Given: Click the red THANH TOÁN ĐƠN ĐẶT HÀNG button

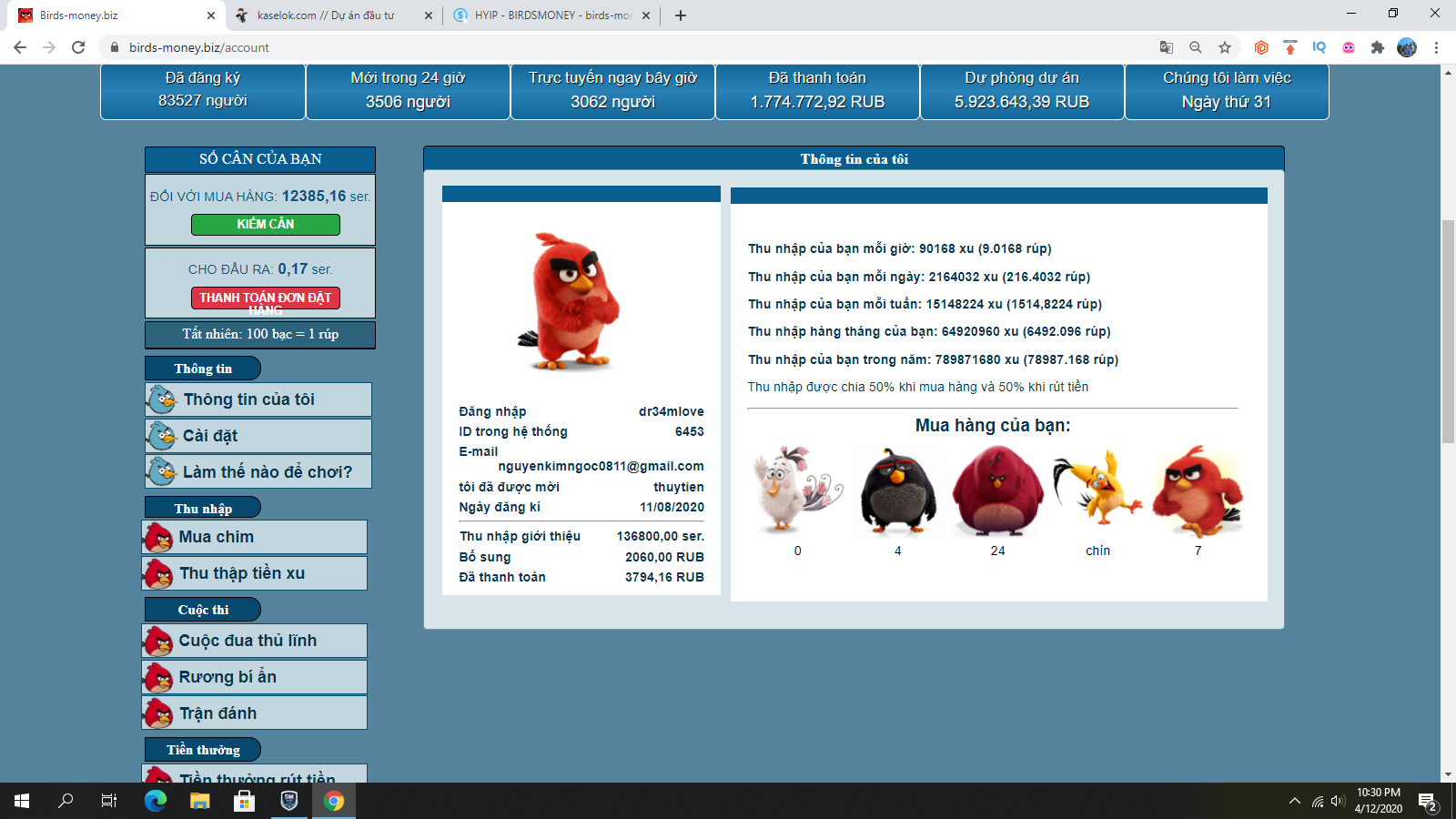Looking at the screenshot, I should [x=266, y=298].
